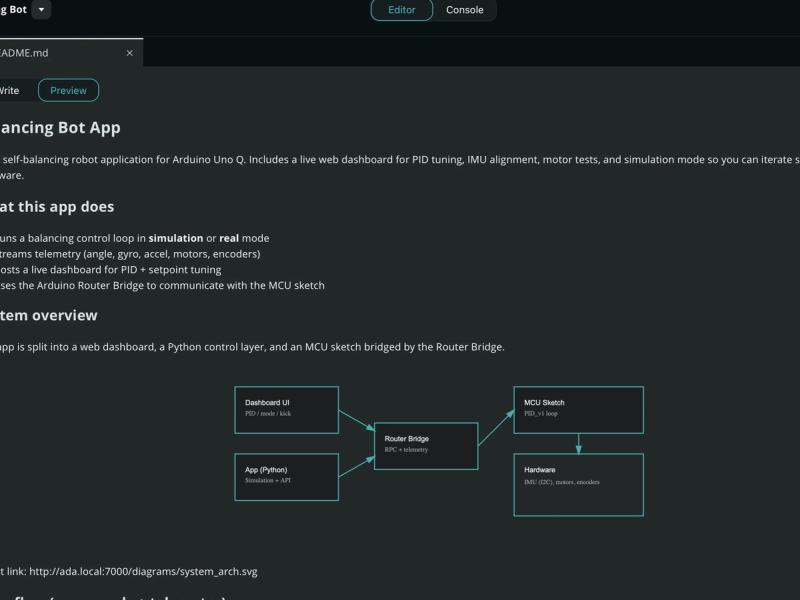
Task: Click the intro paragraph about Arduino Uno Q
Action: pos(400,167)
